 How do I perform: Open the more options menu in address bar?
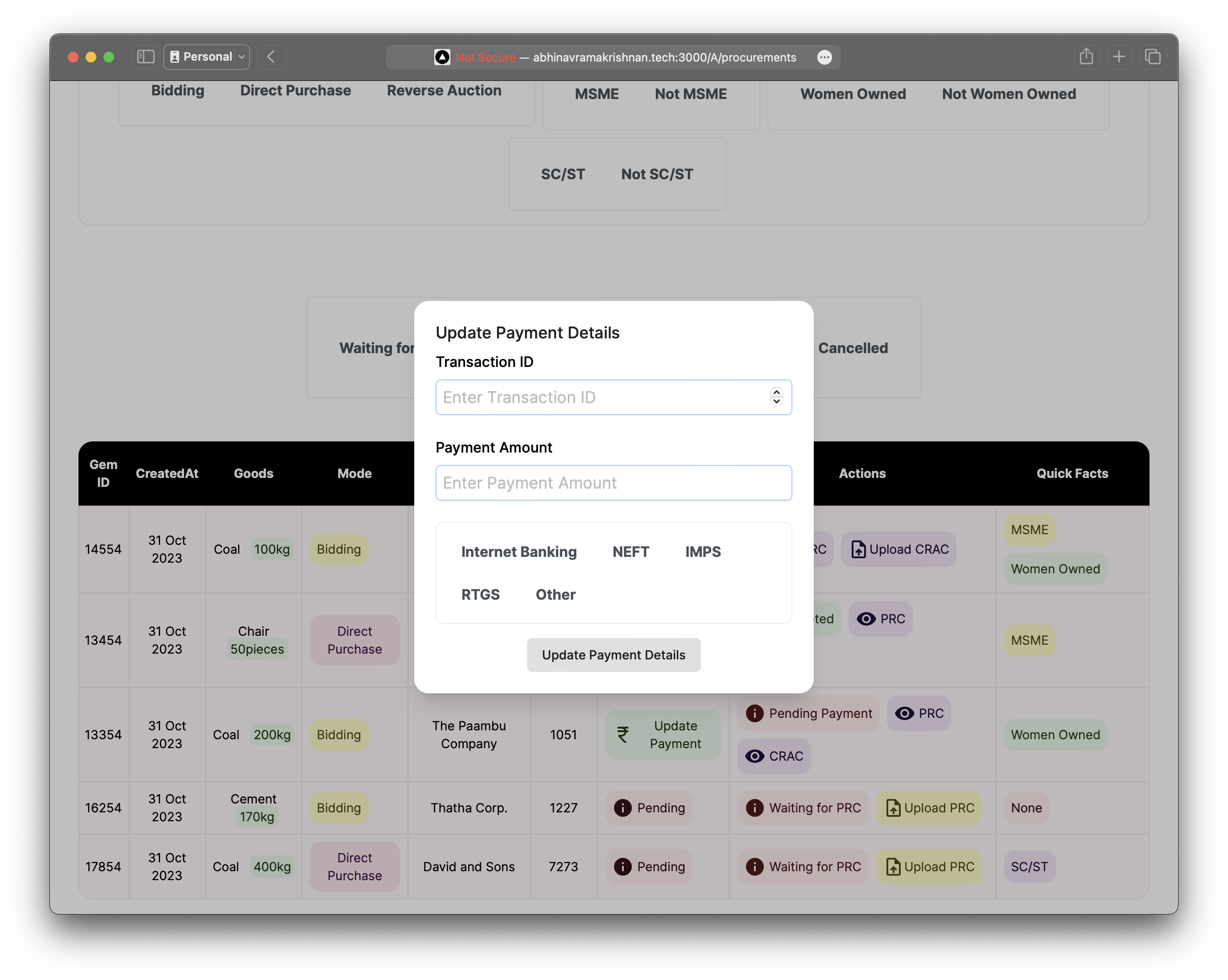pyautogui.click(x=825, y=57)
